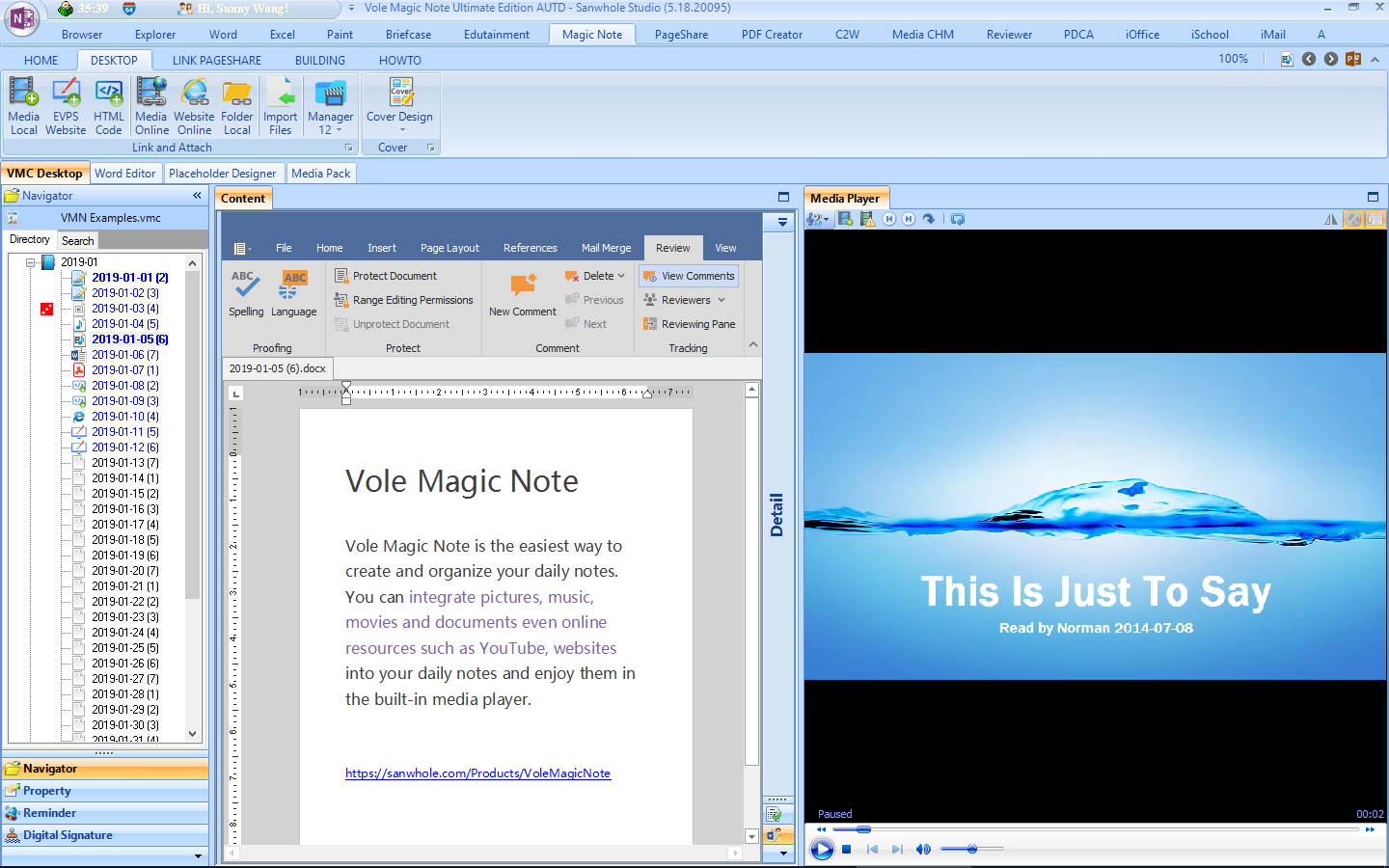This screenshot has width=1389, height=868.
Task: Mute the media player volume
Action: click(x=923, y=850)
